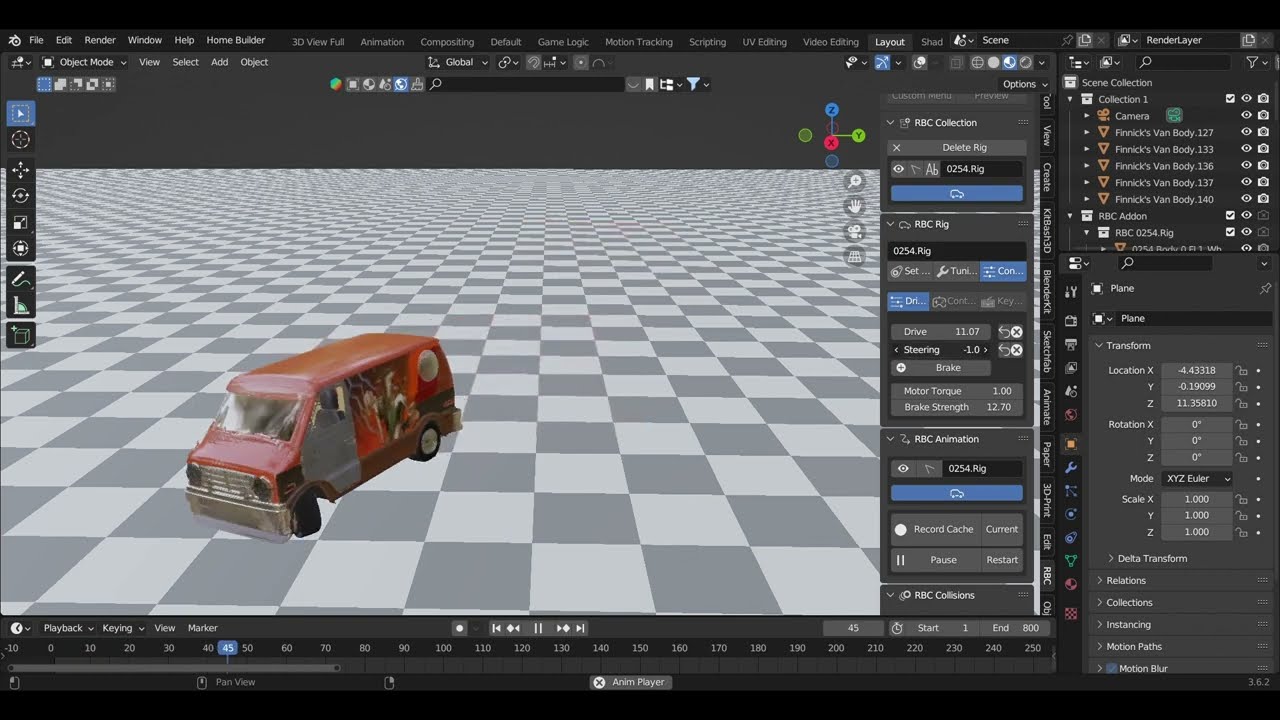Hide Finnick's Van Body.127 in viewport
Image resolution: width=1280 pixels, height=720 pixels.
1247,132
